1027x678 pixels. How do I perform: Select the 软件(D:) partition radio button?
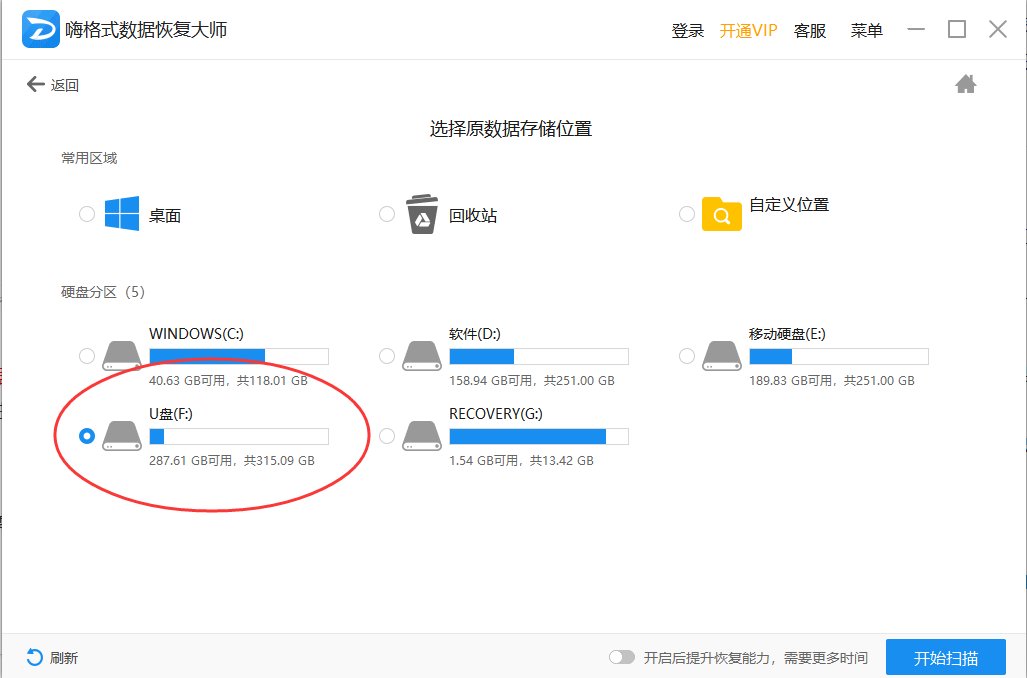(387, 355)
